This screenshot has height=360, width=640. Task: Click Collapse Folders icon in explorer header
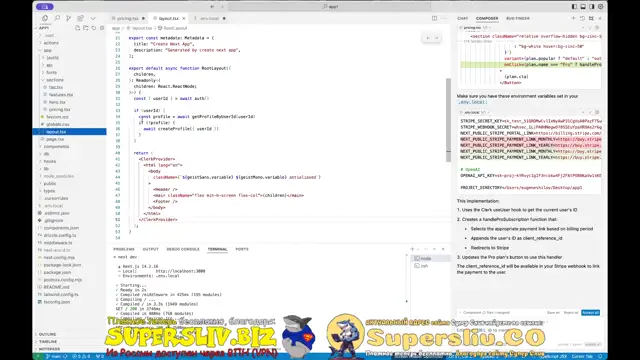coord(102,28)
